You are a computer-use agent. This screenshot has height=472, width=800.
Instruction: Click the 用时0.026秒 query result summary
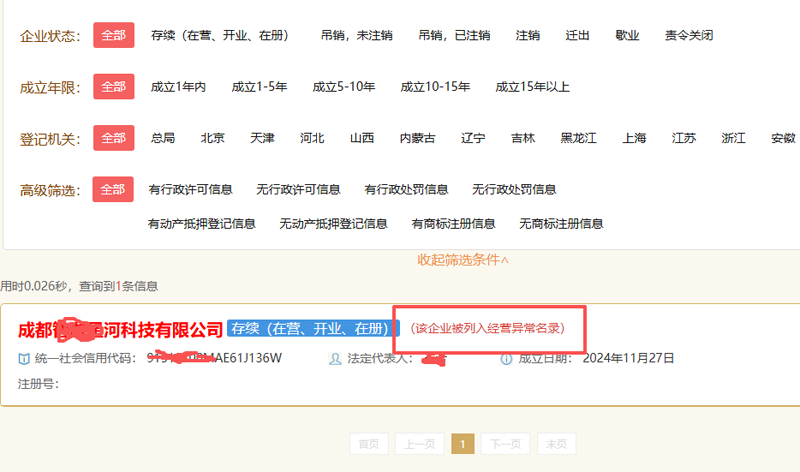pos(79,286)
